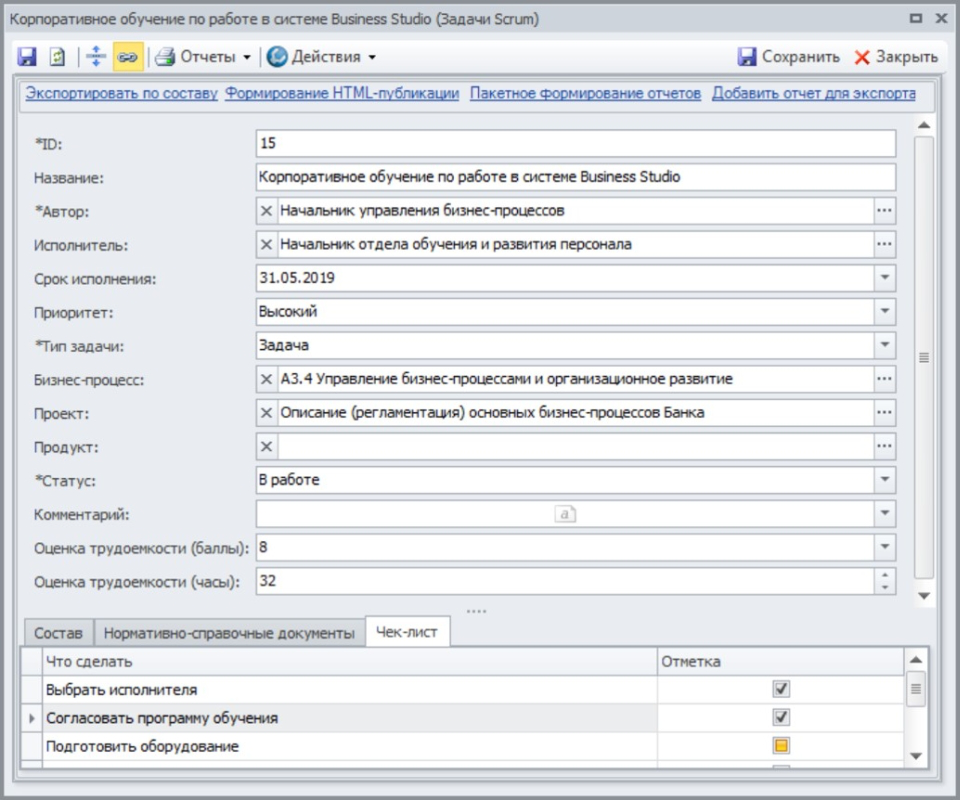Maximize the task window
Viewport: 960px width, 800px height.
tap(916, 18)
